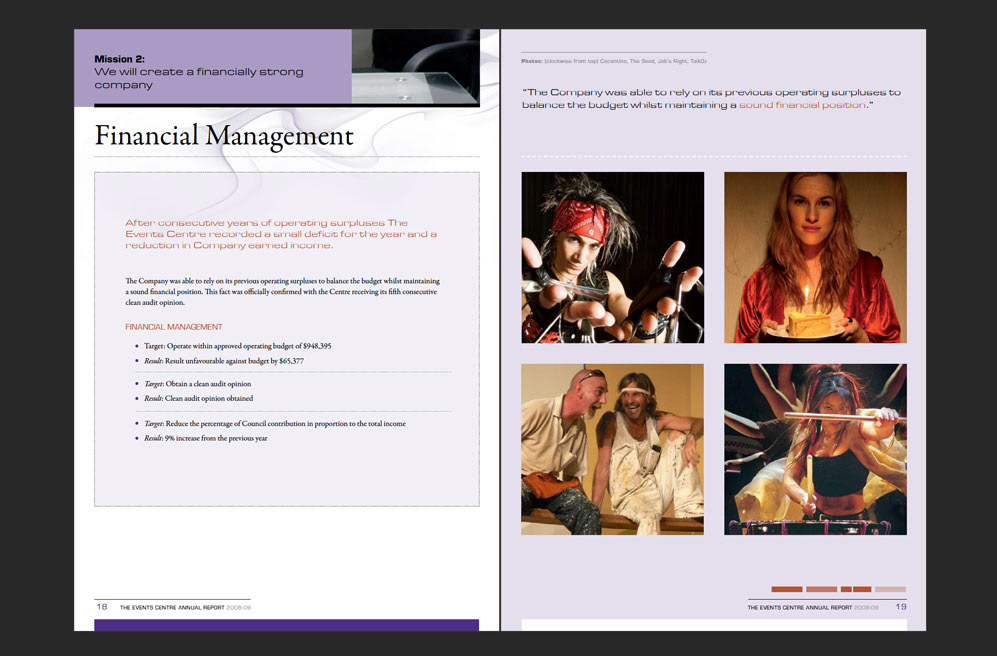Click the orange 'sound financial position' quote text

coord(802,105)
